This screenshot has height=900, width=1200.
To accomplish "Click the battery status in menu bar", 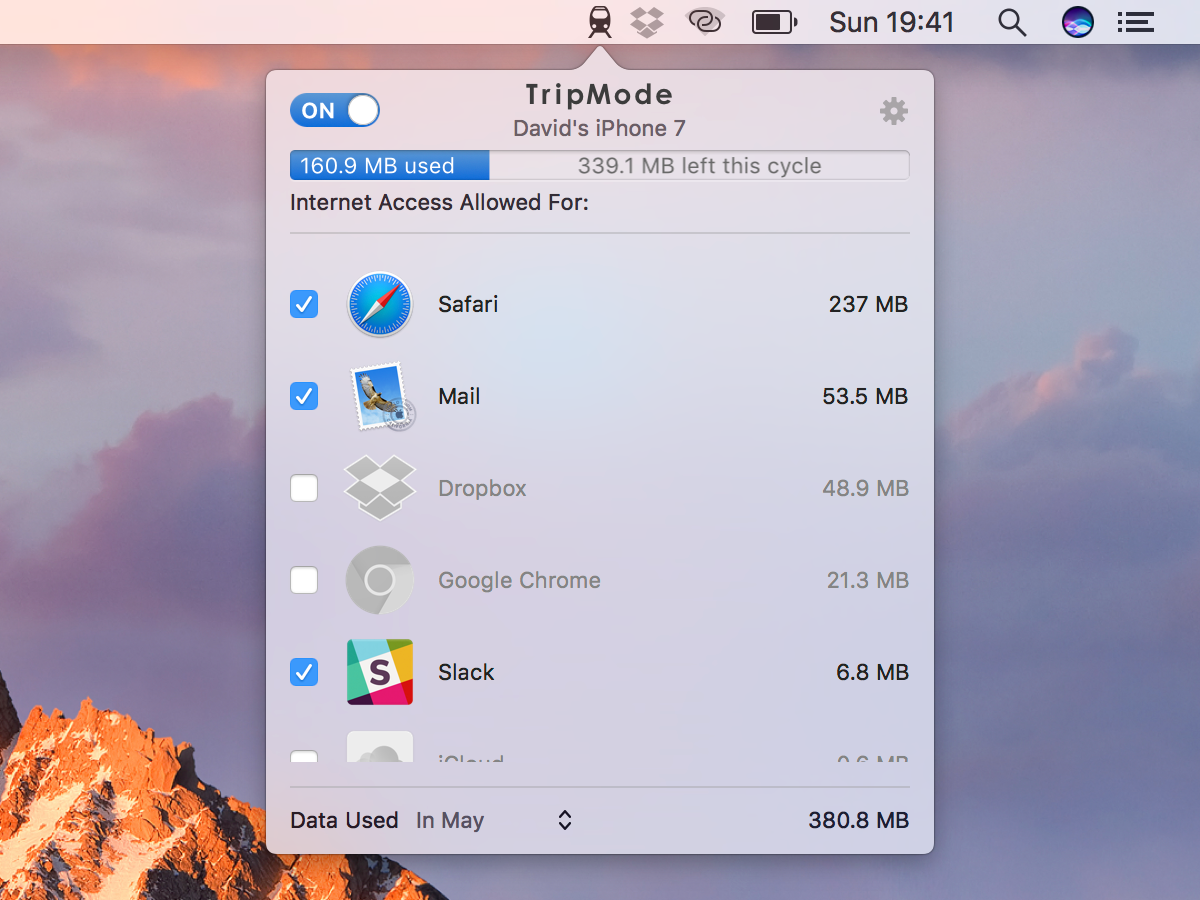I will pos(773,22).
